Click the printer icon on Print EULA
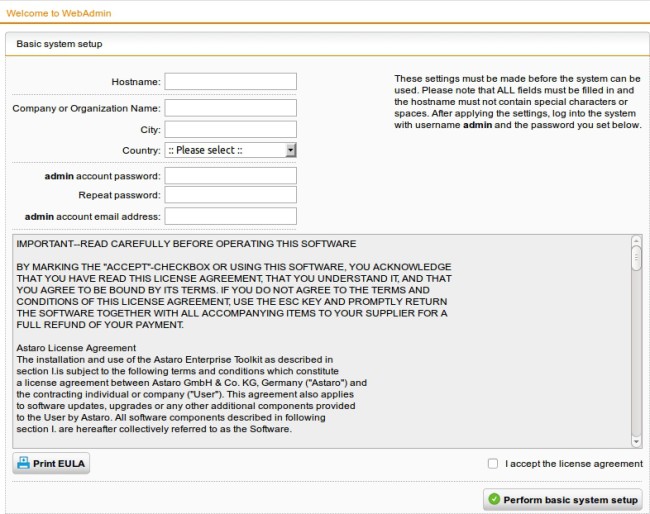Viewport: 650px width, 514px height. 23,464
